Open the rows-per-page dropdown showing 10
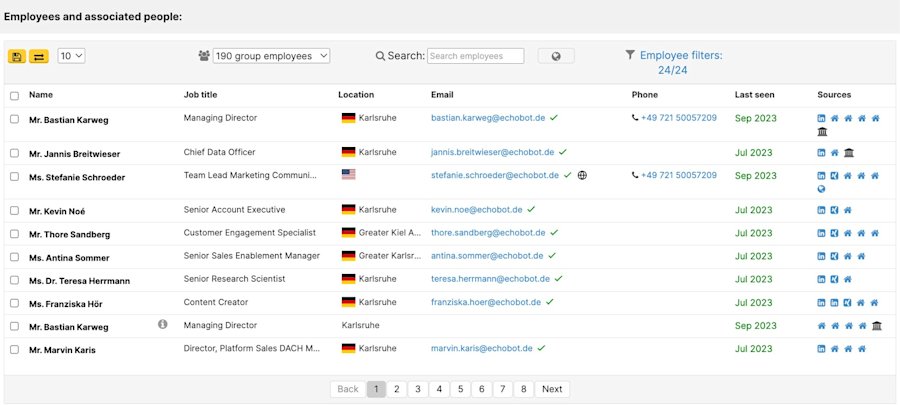The height and width of the screenshot is (405, 900). pyautogui.click(x=72, y=56)
